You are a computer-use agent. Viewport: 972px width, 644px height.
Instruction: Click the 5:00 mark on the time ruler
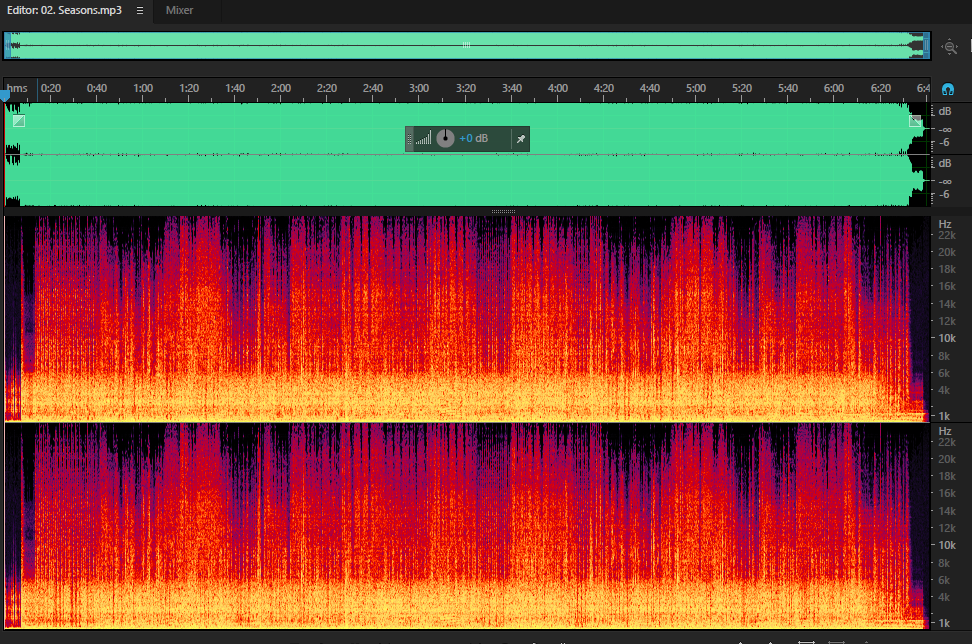(x=696, y=88)
